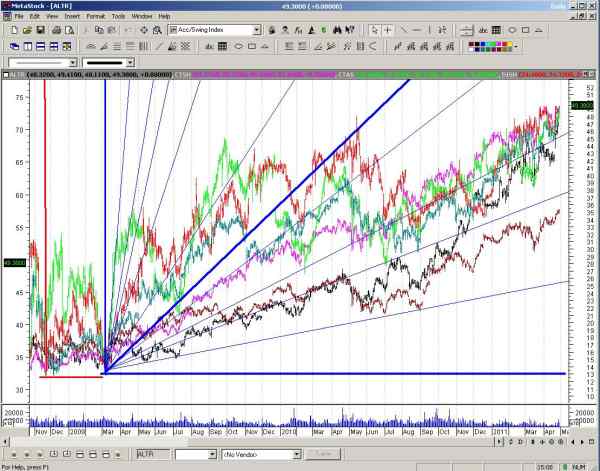The image size is (600, 471).
Task: Open the Edit menu
Action: tap(35, 16)
